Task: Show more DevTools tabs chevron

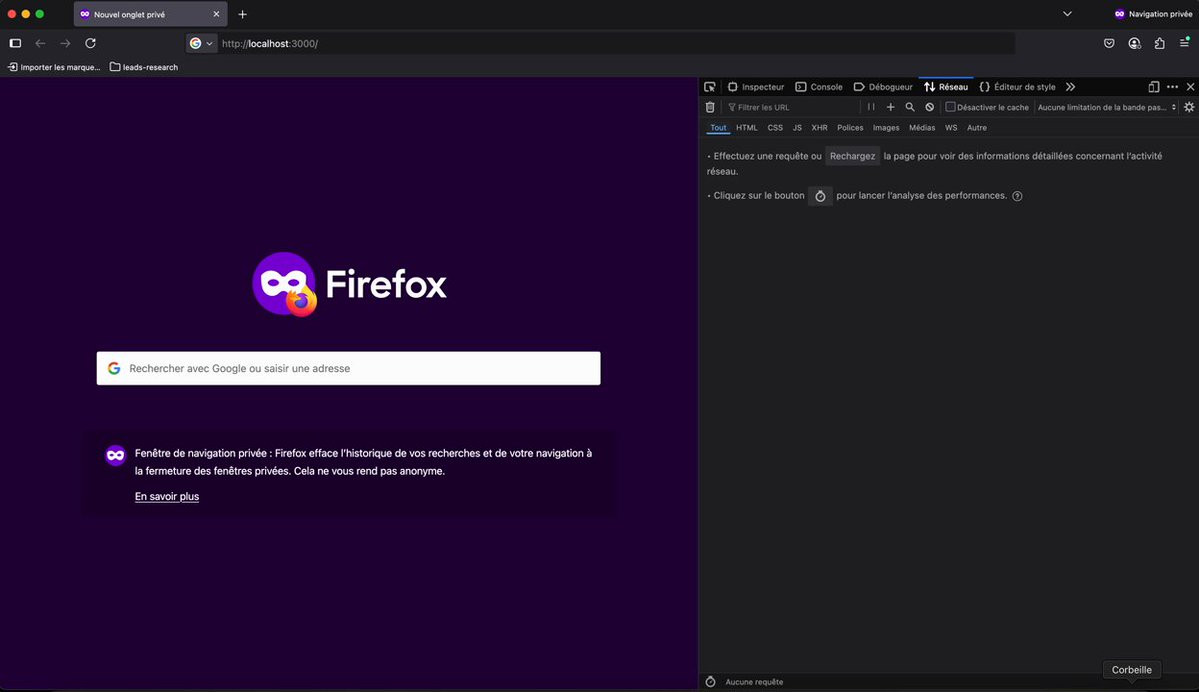Action: coord(1071,87)
